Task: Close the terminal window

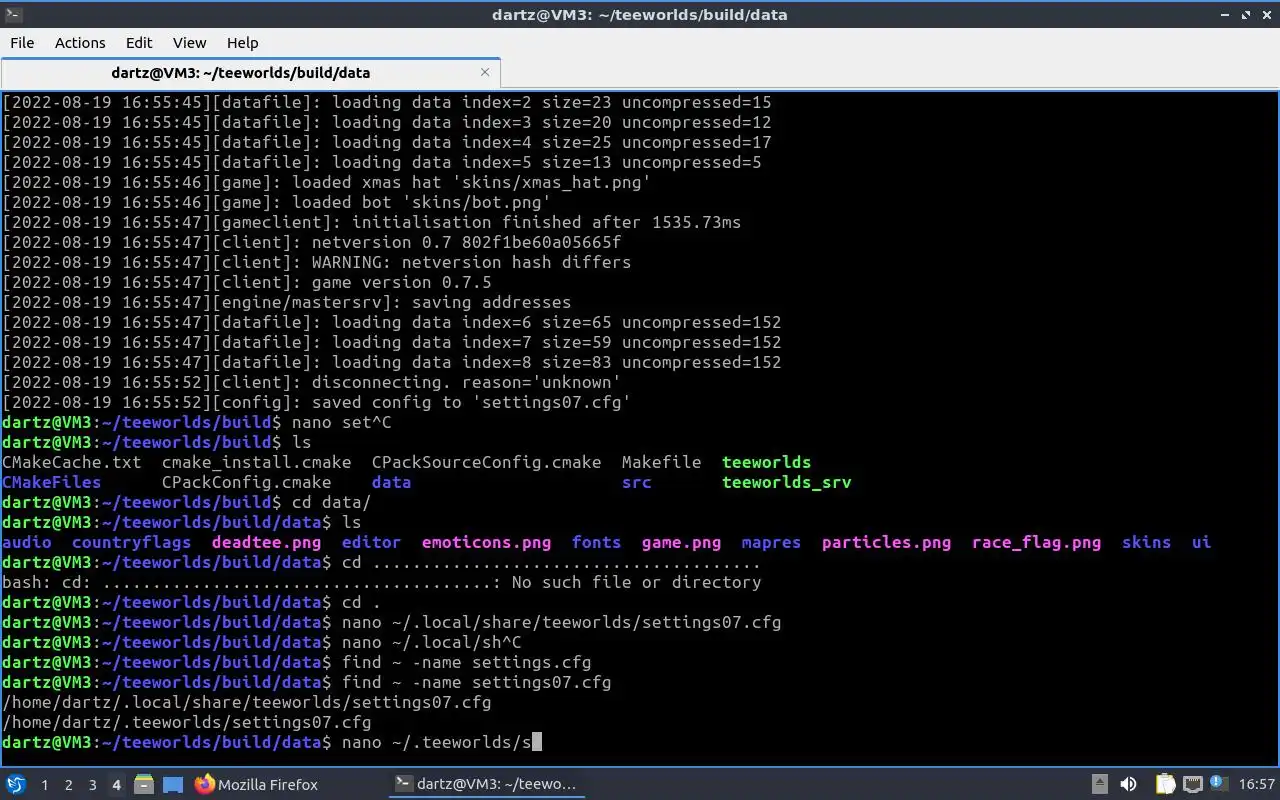Action: pyautogui.click(x=1266, y=15)
